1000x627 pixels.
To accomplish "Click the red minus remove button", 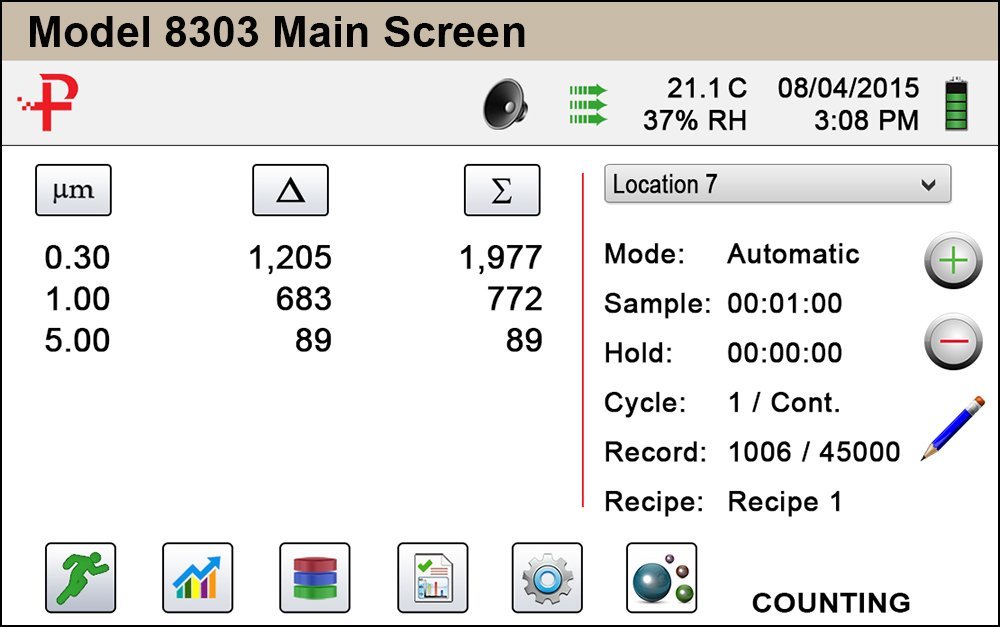I will click(x=951, y=342).
